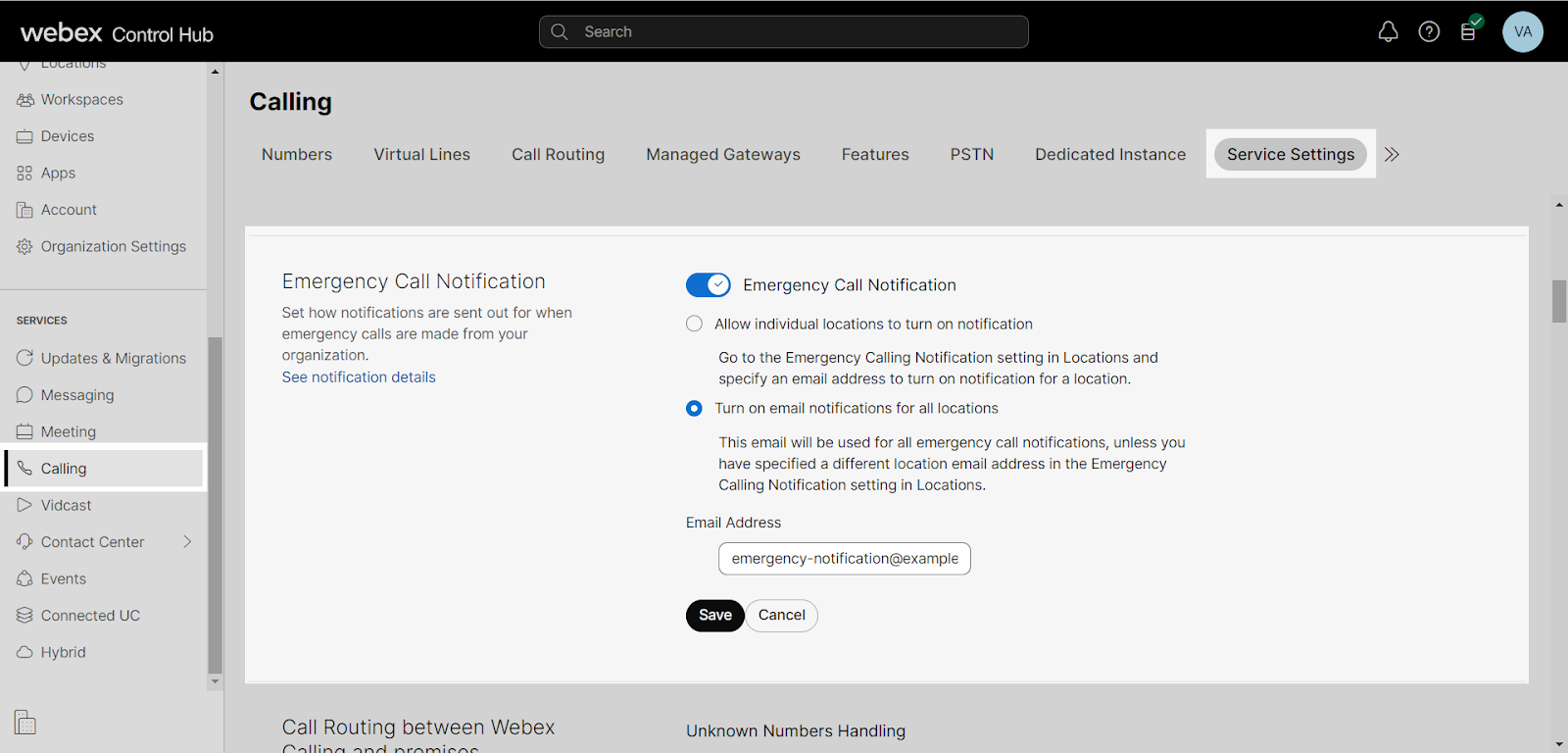
Task: Expand the Contact Center submenu chevron
Action: (187, 542)
